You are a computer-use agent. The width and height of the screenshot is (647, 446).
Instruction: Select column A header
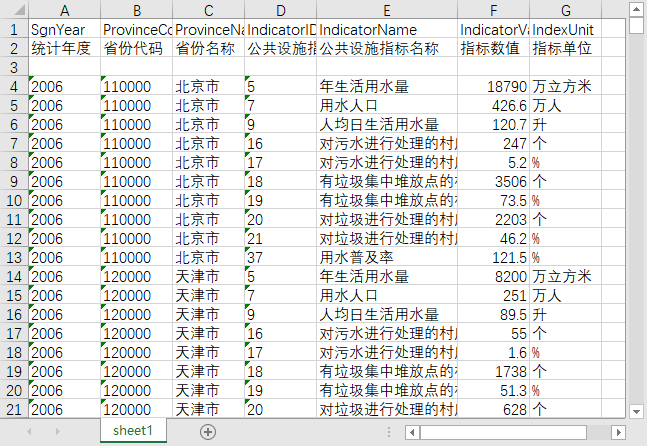64,10
